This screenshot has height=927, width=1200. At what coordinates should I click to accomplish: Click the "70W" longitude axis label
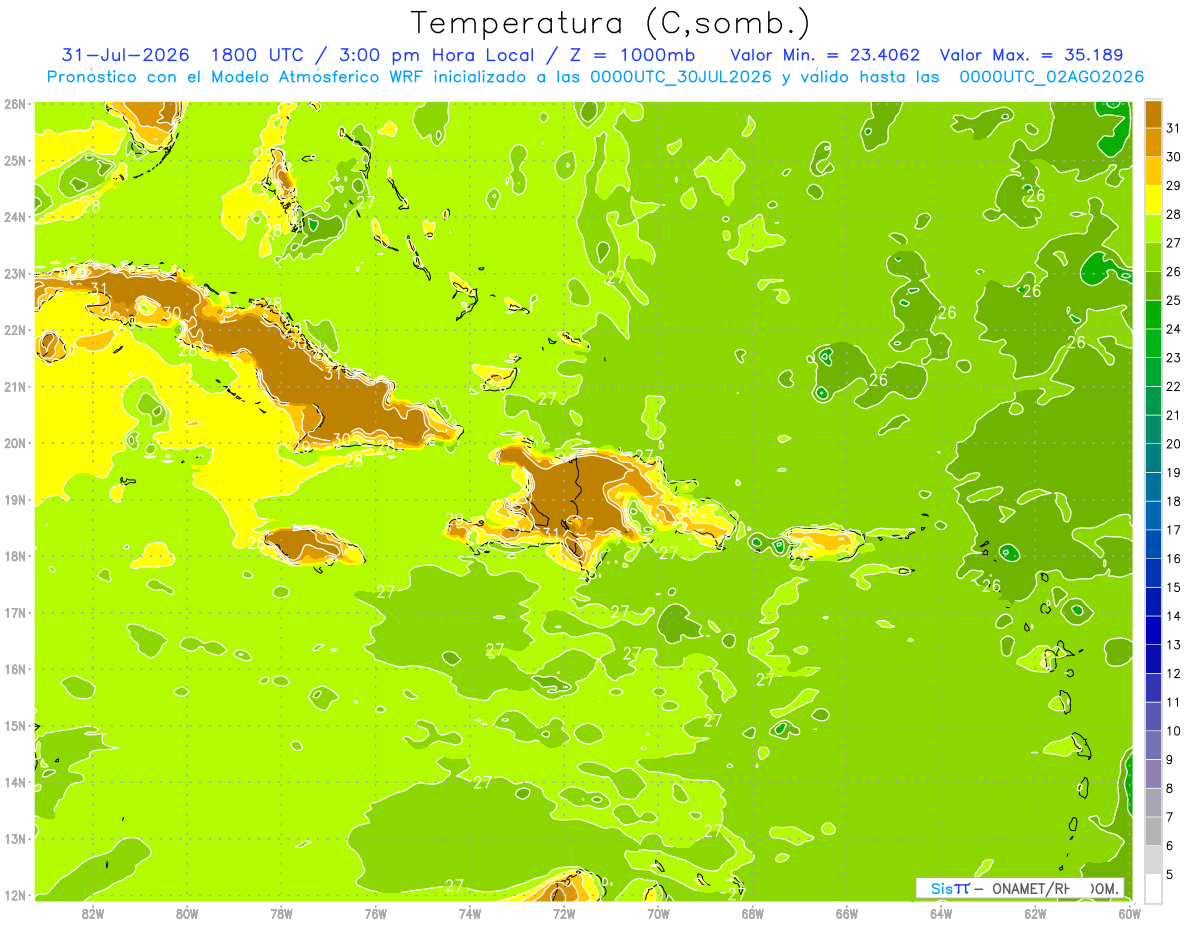pos(658,913)
